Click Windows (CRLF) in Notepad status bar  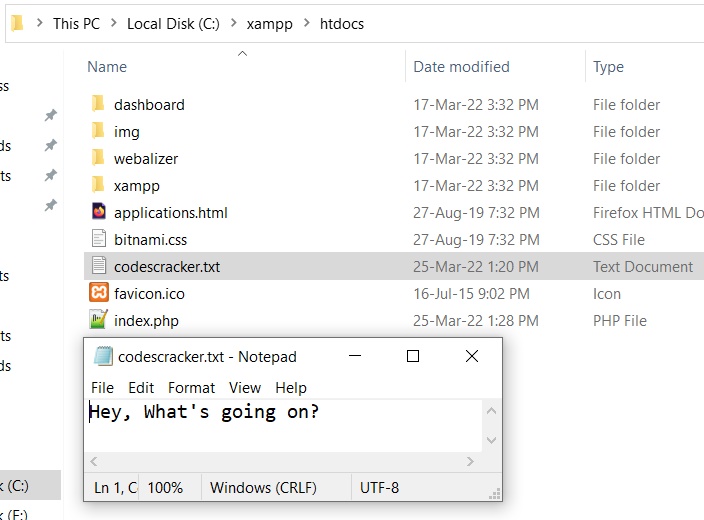263,488
